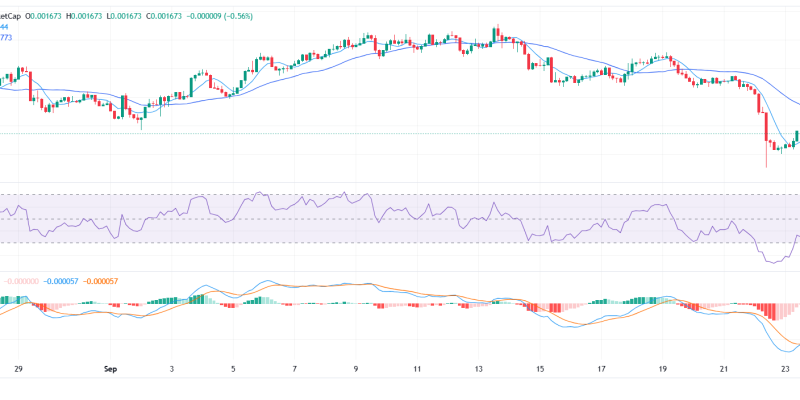The height and width of the screenshot is (400, 800).
Task: Click the 9 date label on time axis
Action: click(x=356, y=369)
